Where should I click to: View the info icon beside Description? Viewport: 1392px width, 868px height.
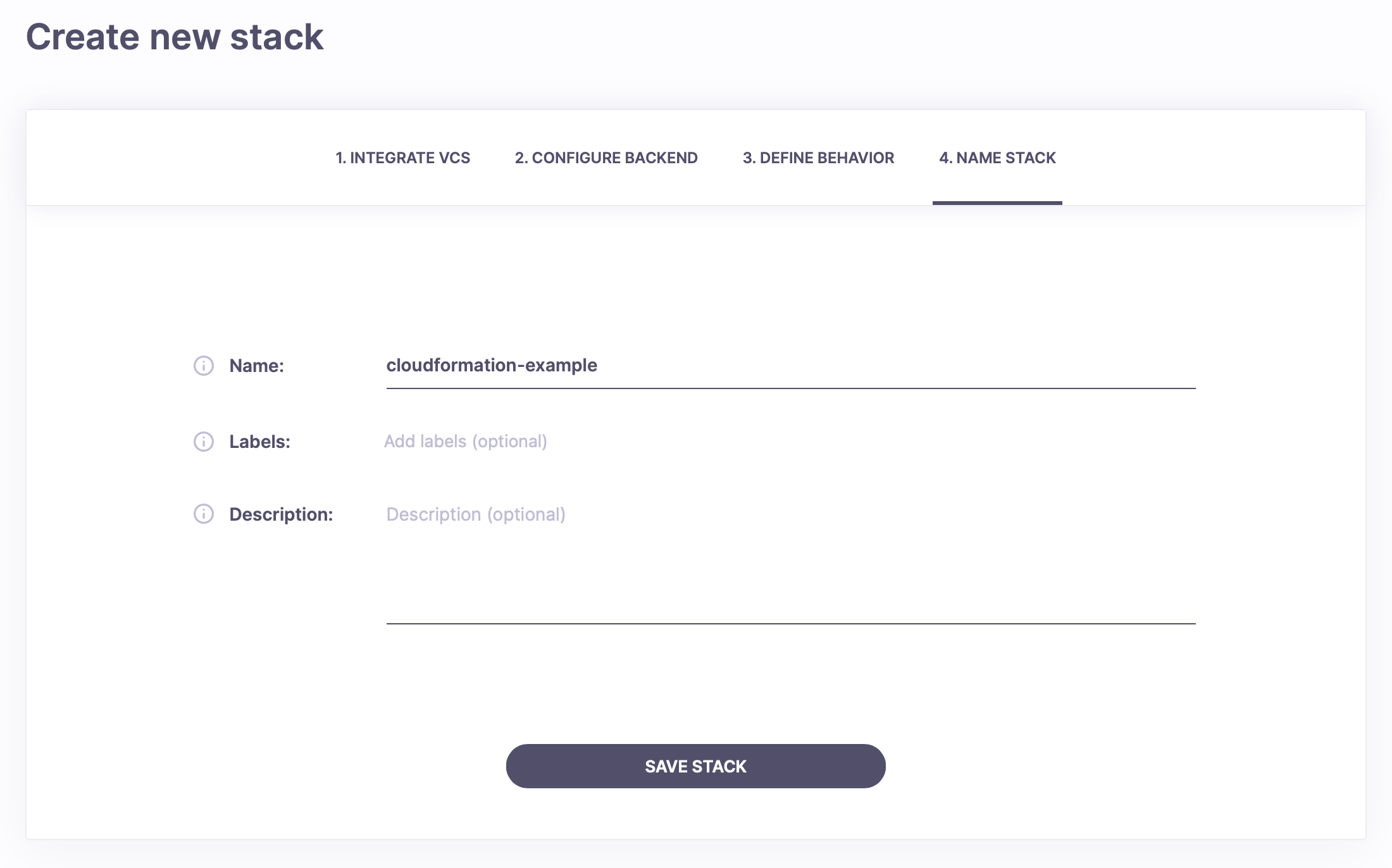click(202, 514)
